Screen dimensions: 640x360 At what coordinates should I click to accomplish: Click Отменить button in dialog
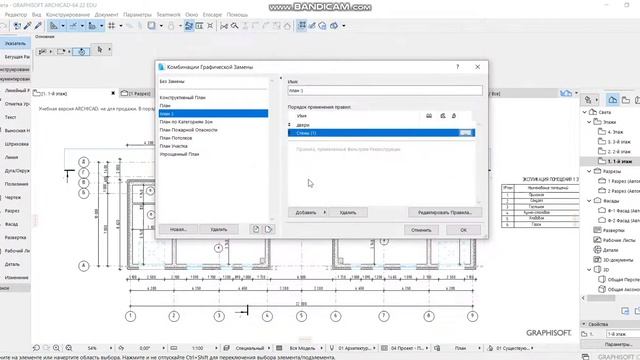421,230
